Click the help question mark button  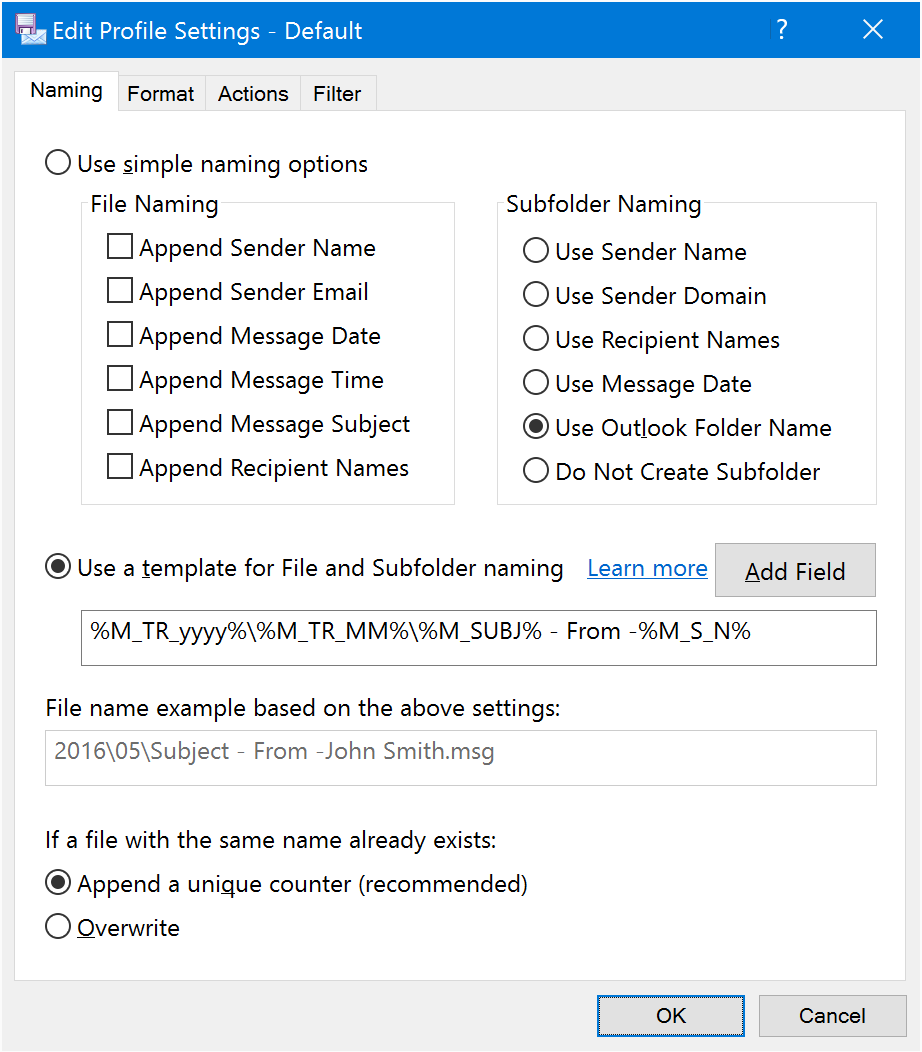782,30
